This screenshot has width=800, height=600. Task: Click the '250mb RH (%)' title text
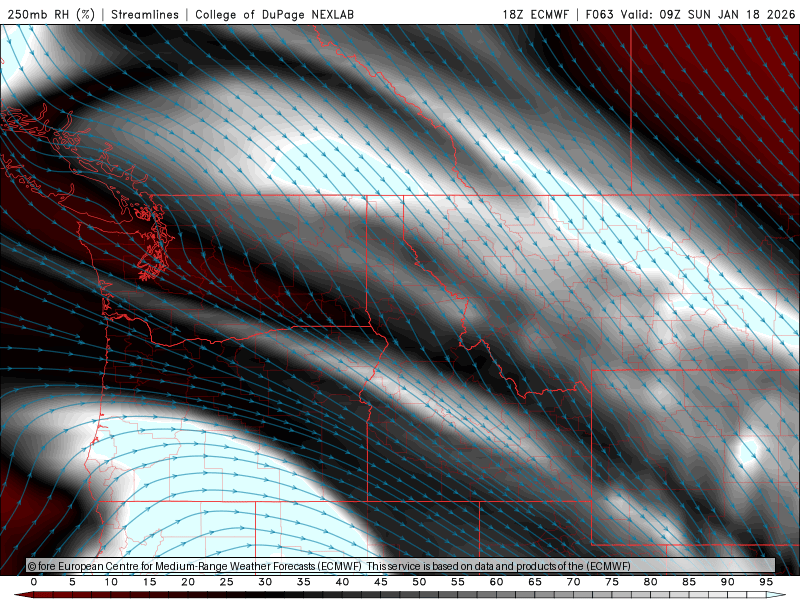pos(51,14)
